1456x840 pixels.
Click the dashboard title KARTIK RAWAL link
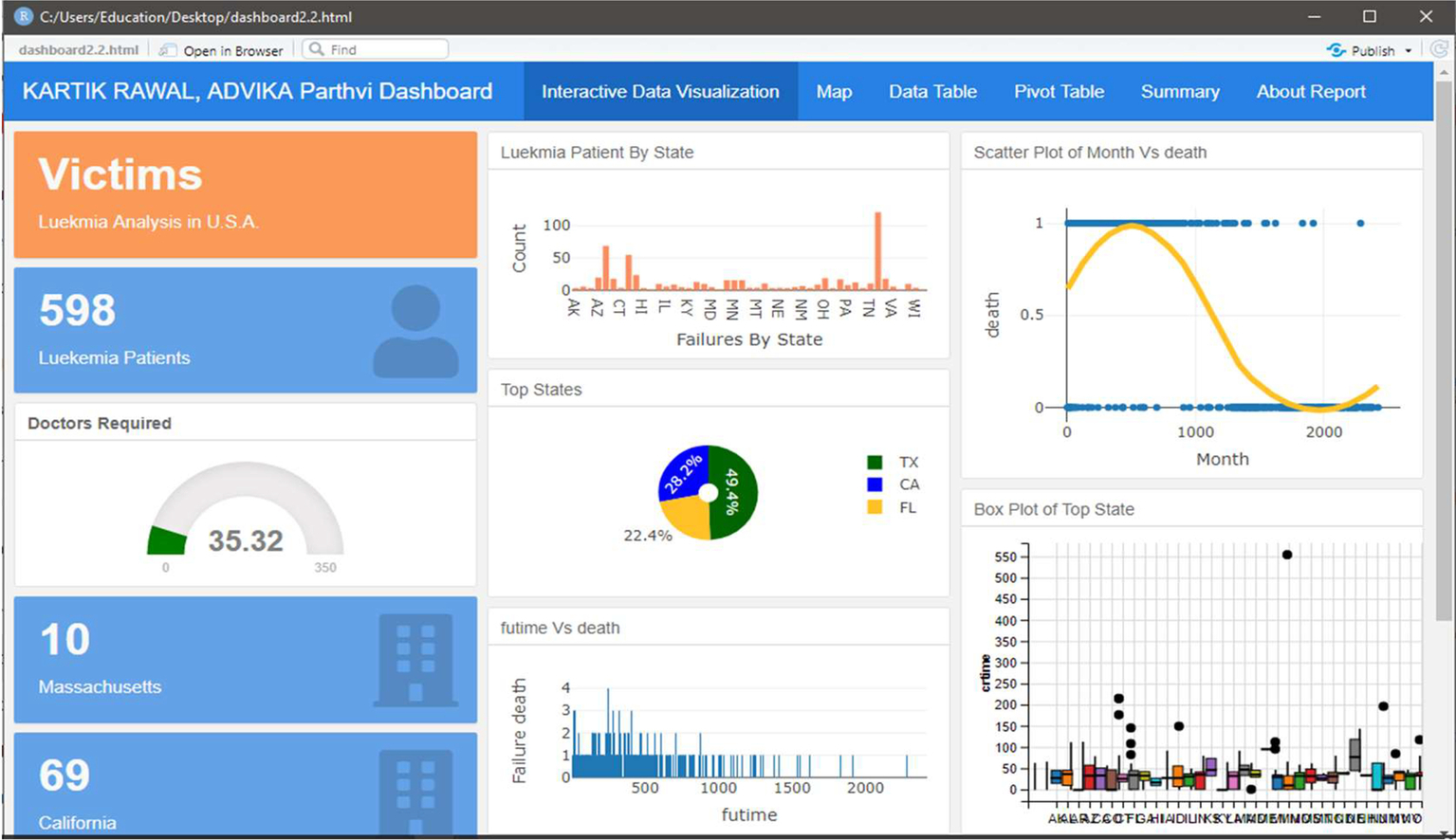tap(257, 92)
